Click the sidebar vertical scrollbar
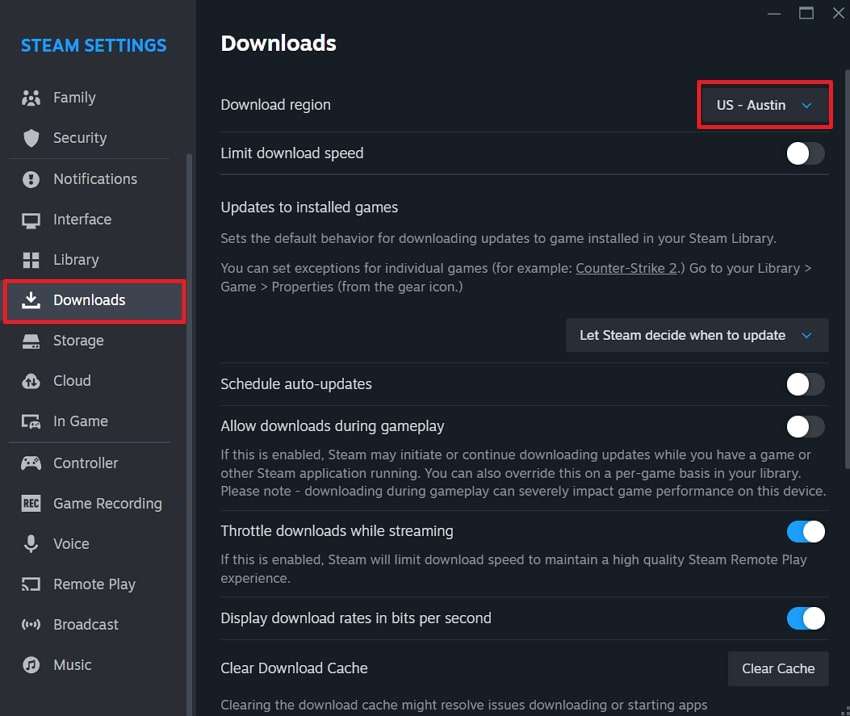This screenshot has height=716, width=850. 189,434
